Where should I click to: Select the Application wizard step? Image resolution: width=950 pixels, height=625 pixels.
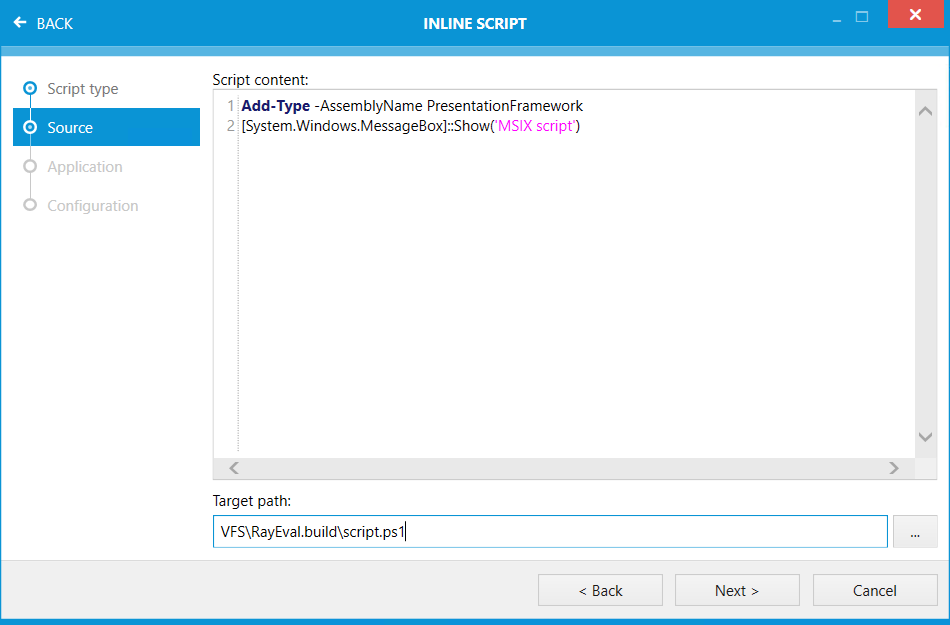tap(84, 166)
